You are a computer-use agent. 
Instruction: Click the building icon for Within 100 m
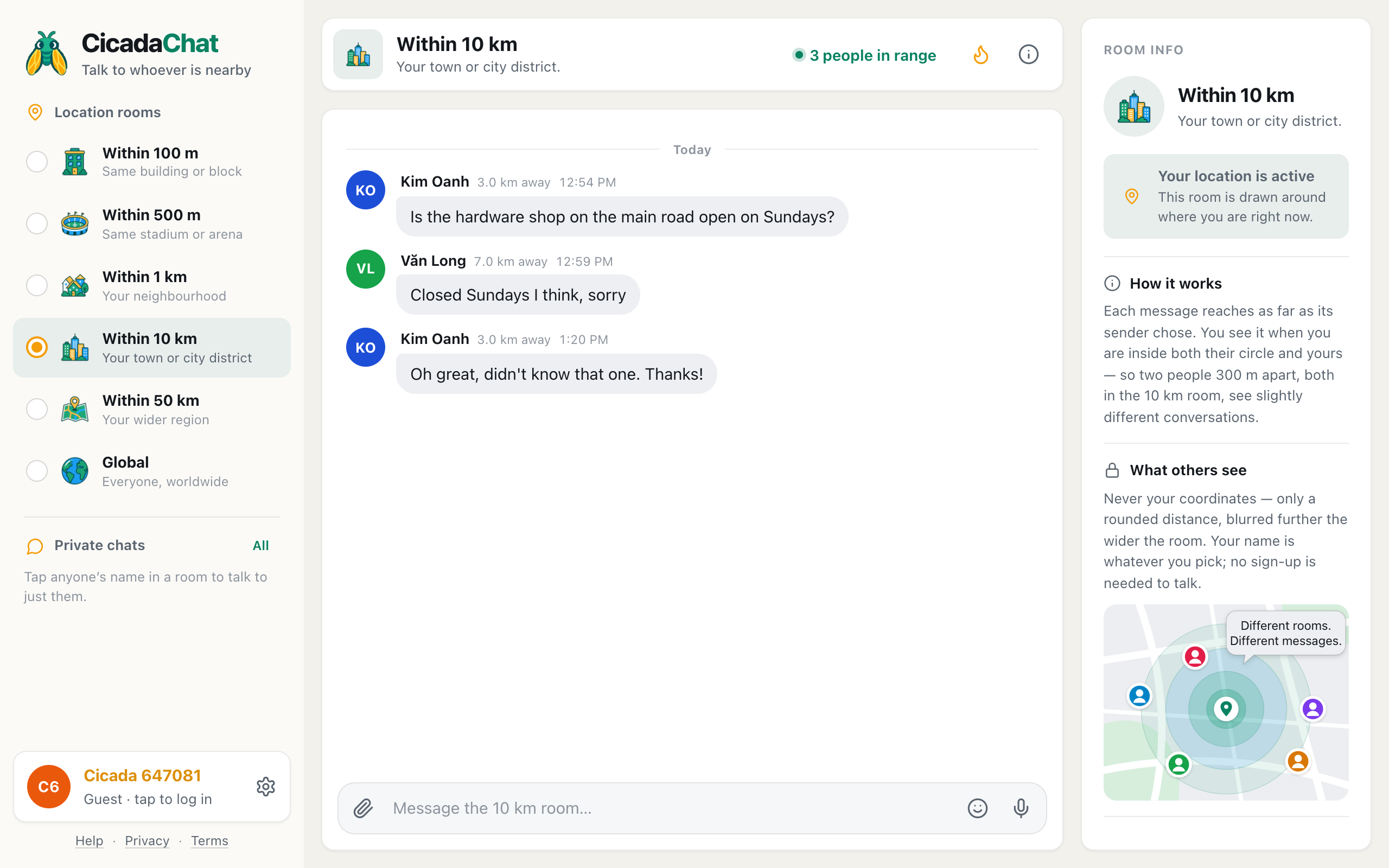(75, 162)
